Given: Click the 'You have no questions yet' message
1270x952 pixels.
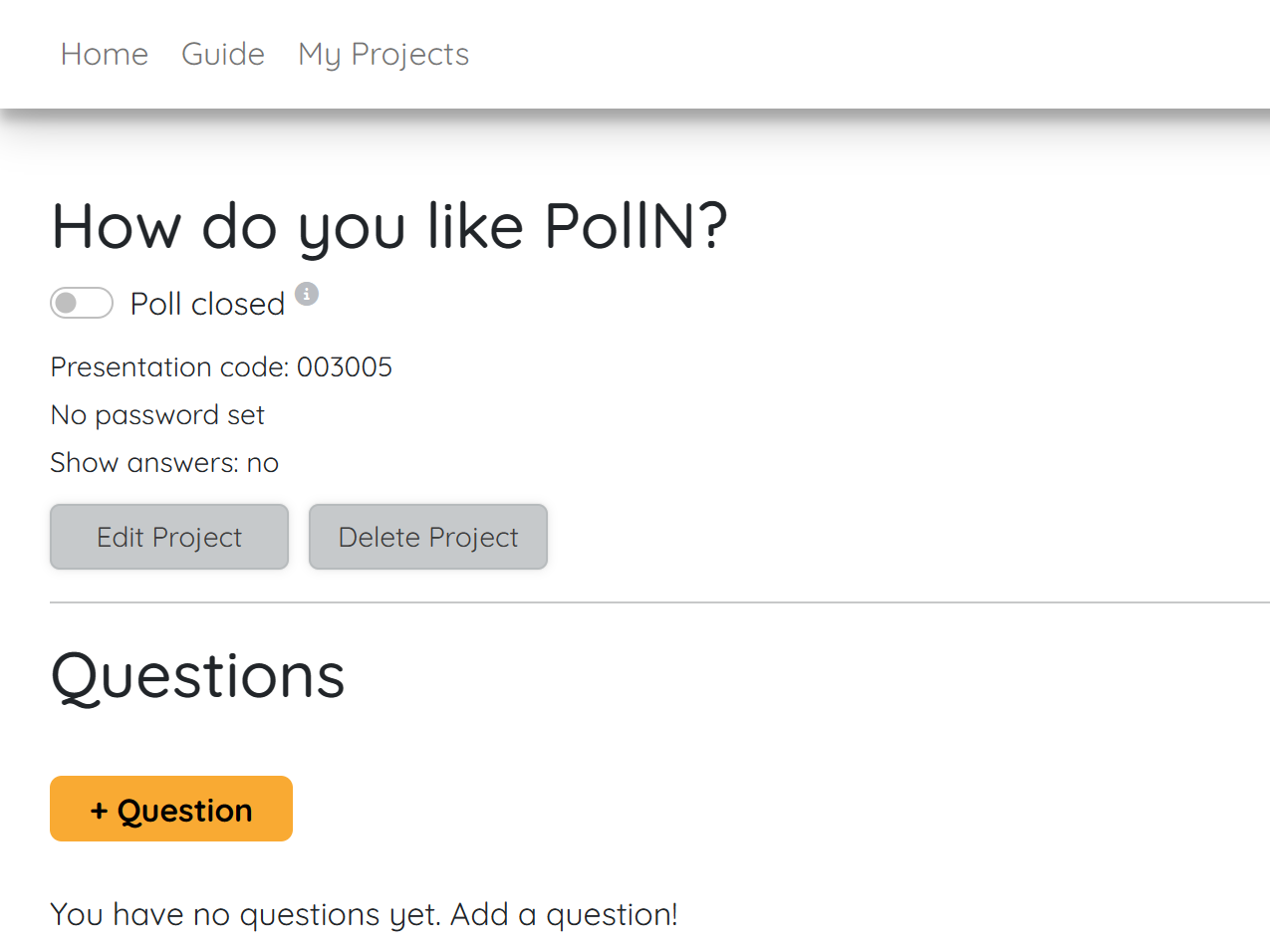Looking at the screenshot, I should tap(364, 913).
